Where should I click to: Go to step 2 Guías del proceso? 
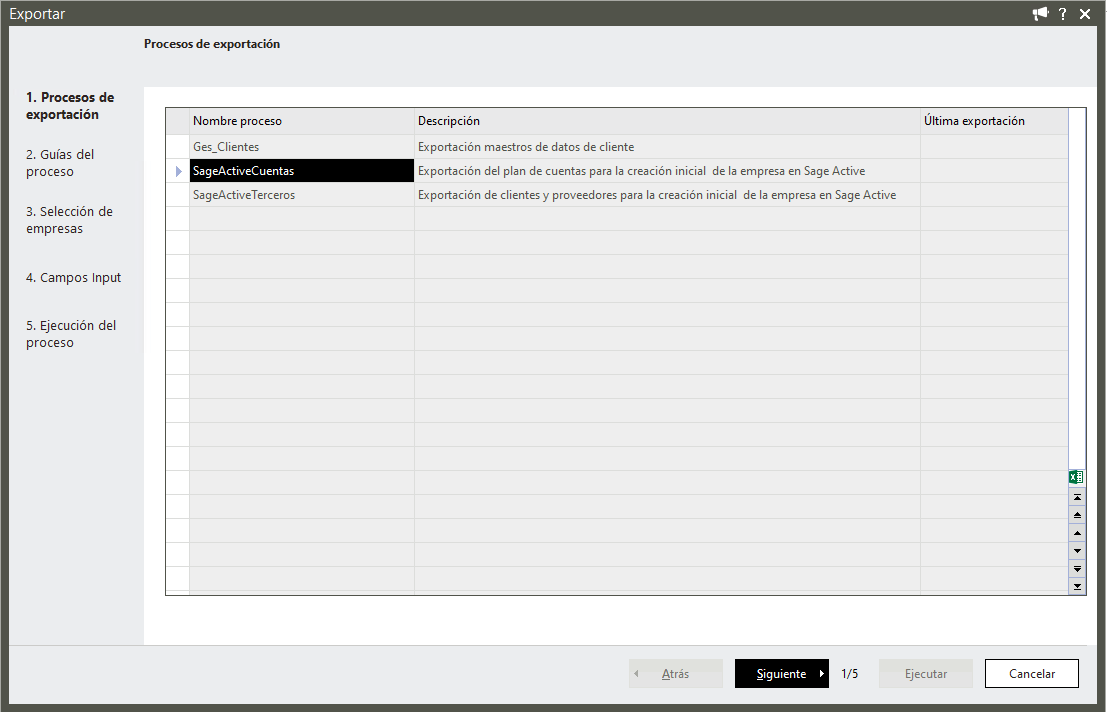click(x=60, y=163)
